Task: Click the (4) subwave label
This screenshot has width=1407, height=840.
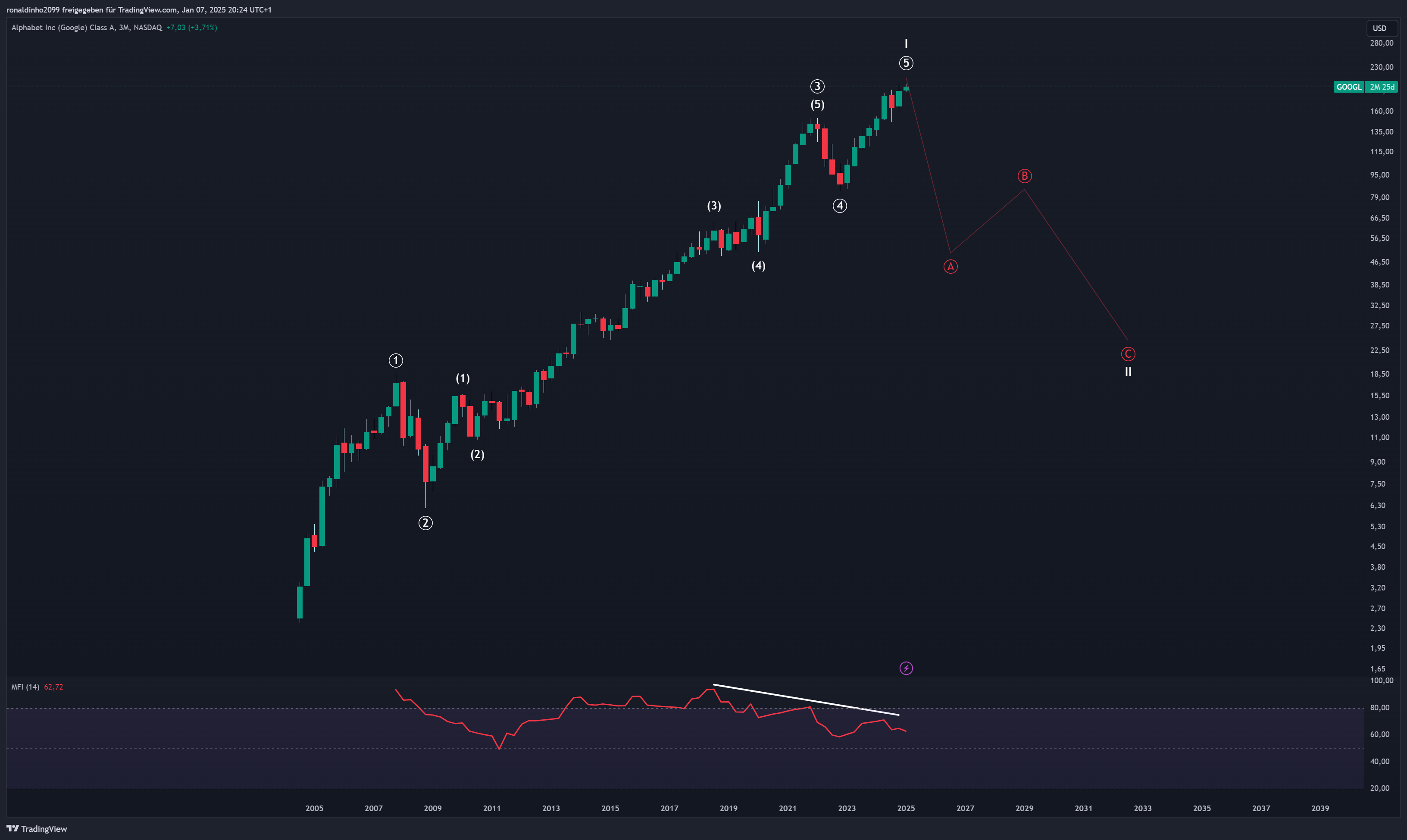Action: pos(758,265)
